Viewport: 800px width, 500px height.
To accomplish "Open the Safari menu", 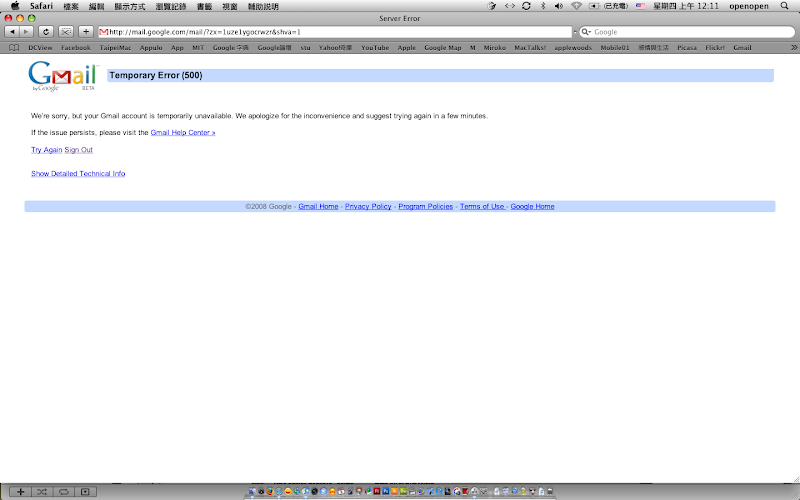I will (41, 6).
